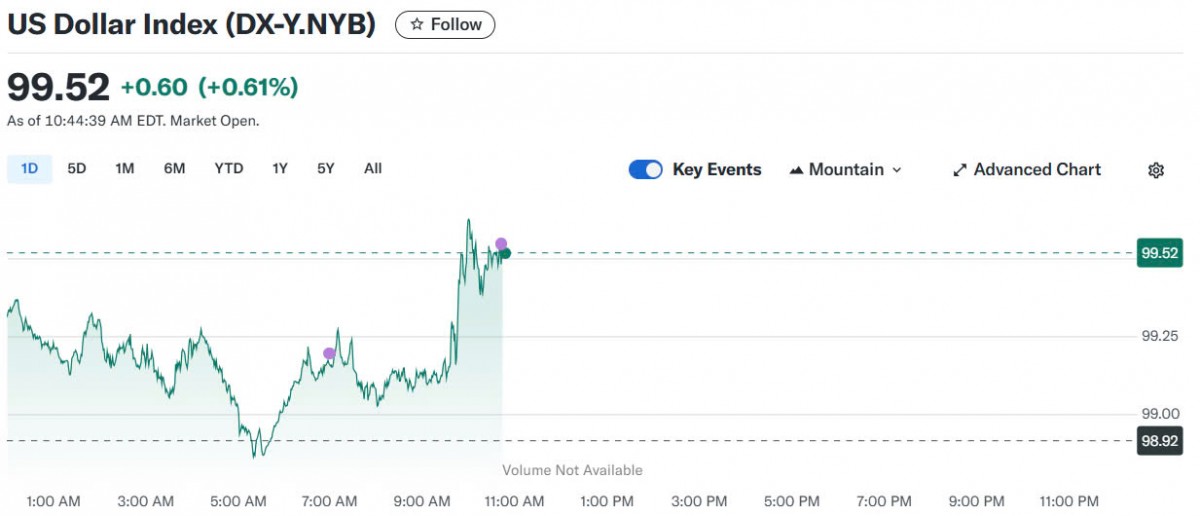Select the All time range

[x=373, y=169]
